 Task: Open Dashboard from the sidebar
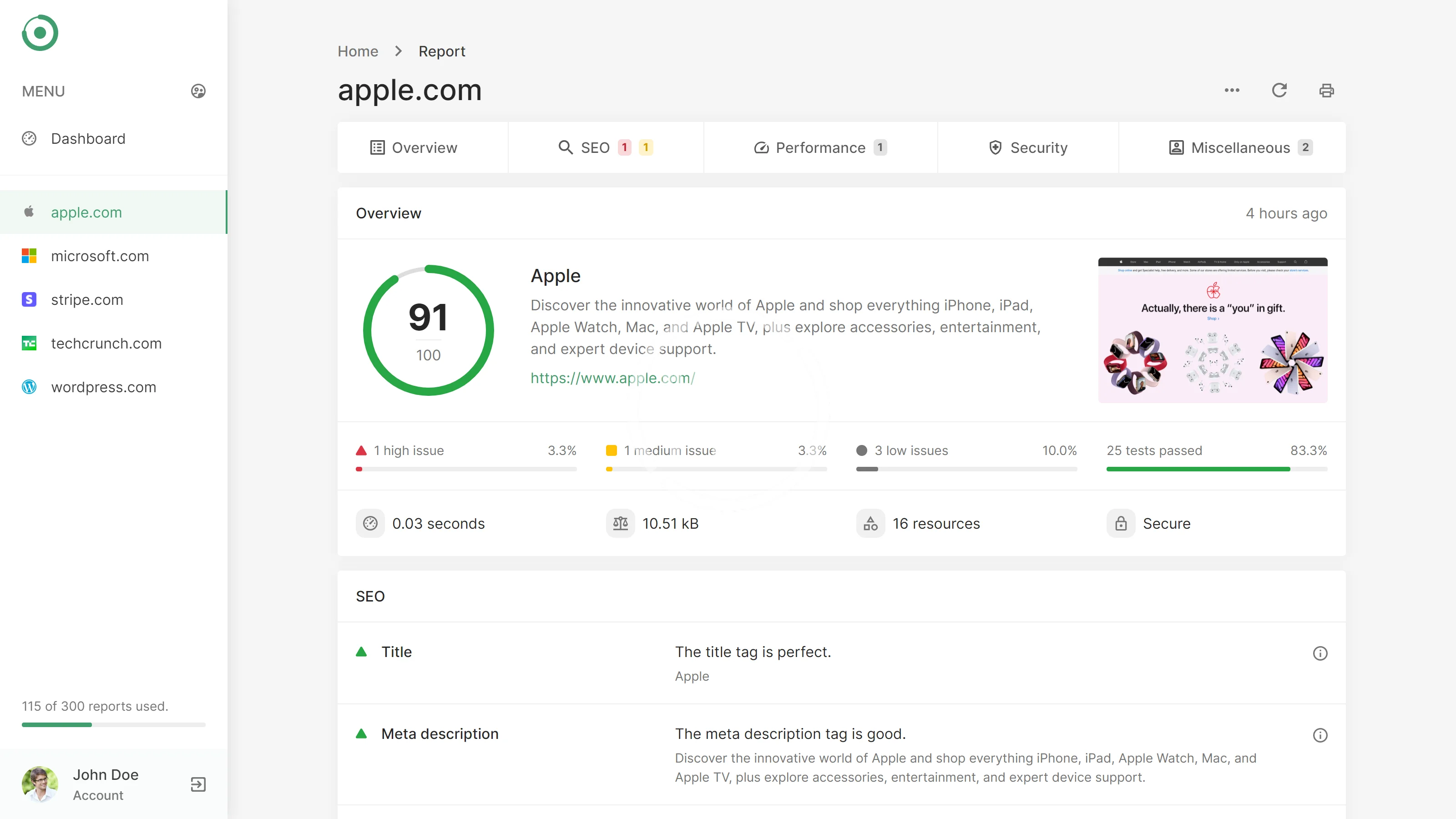tap(88, 138)
